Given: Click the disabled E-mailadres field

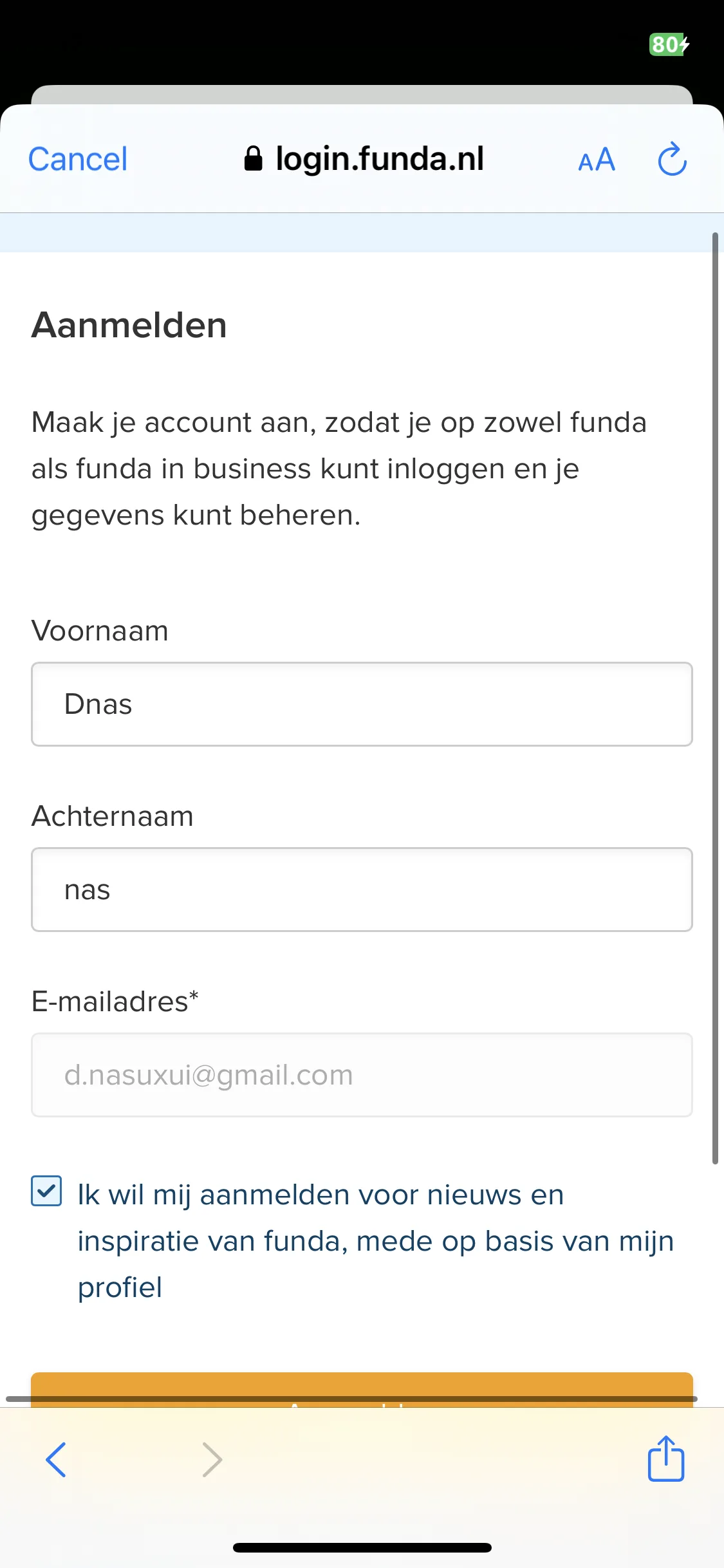Looking at the screenshot, I should click(x=362, y=1075).
